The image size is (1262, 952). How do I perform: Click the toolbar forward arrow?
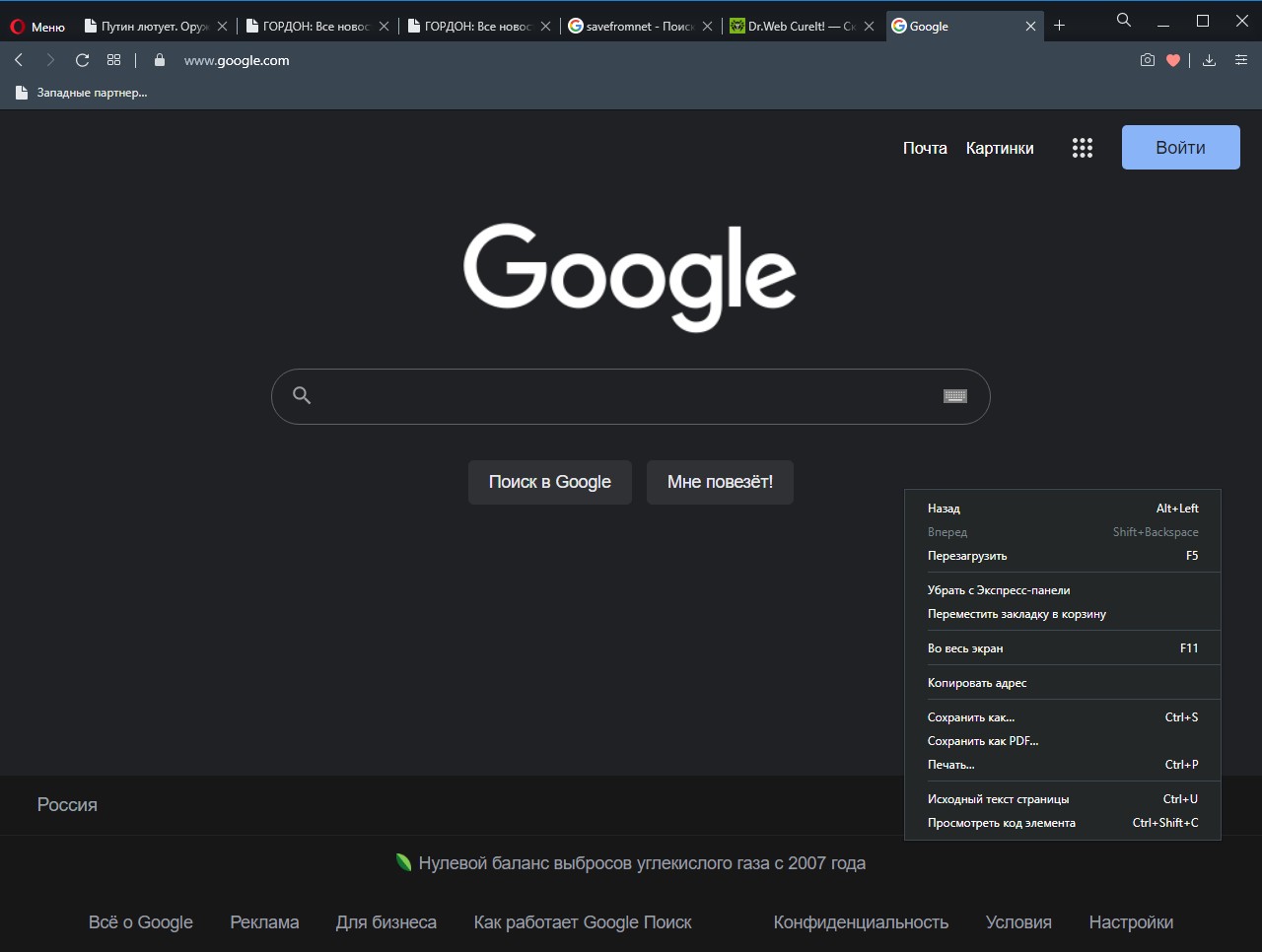pyautogui.click(x=50, y=60)
